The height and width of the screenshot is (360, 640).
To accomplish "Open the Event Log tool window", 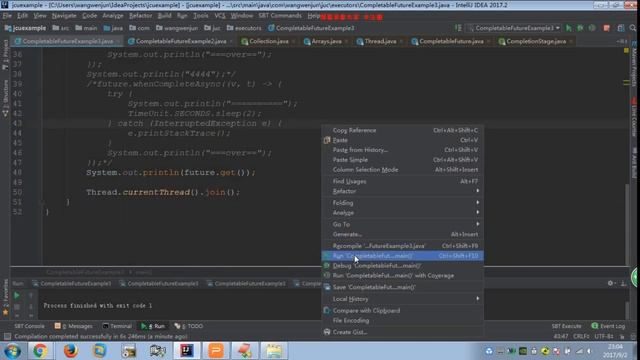I will tap(608, 326).
